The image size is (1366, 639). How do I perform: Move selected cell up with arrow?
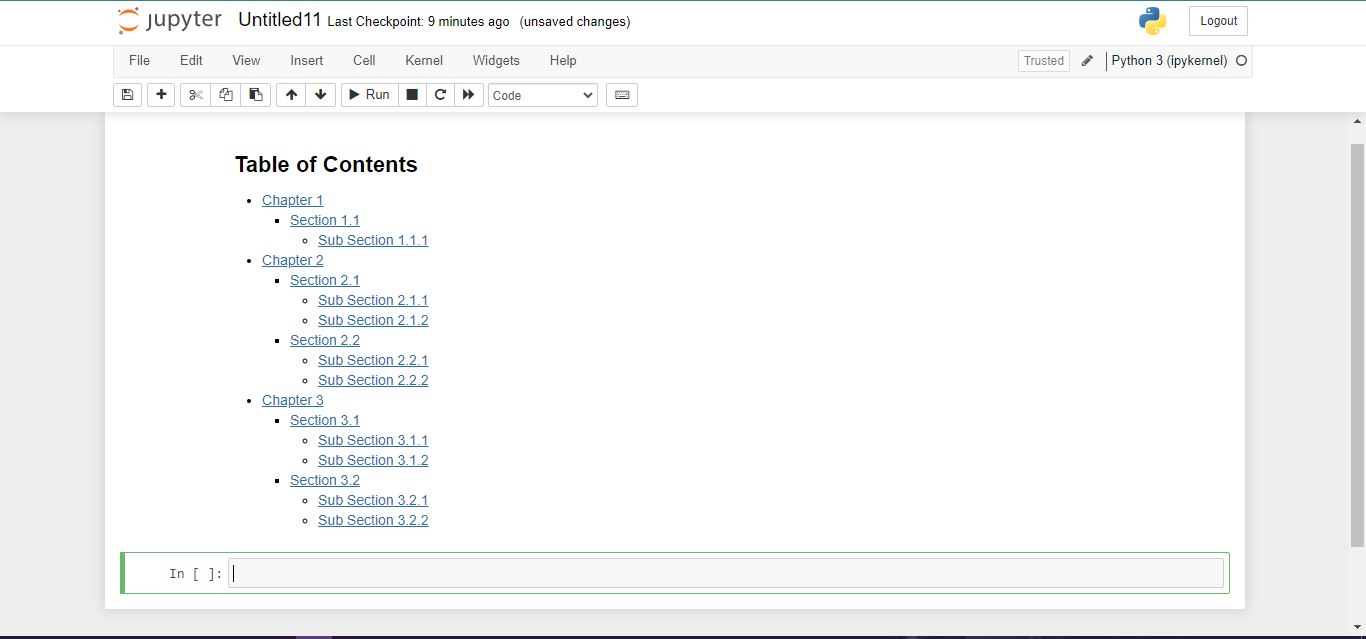291,95
